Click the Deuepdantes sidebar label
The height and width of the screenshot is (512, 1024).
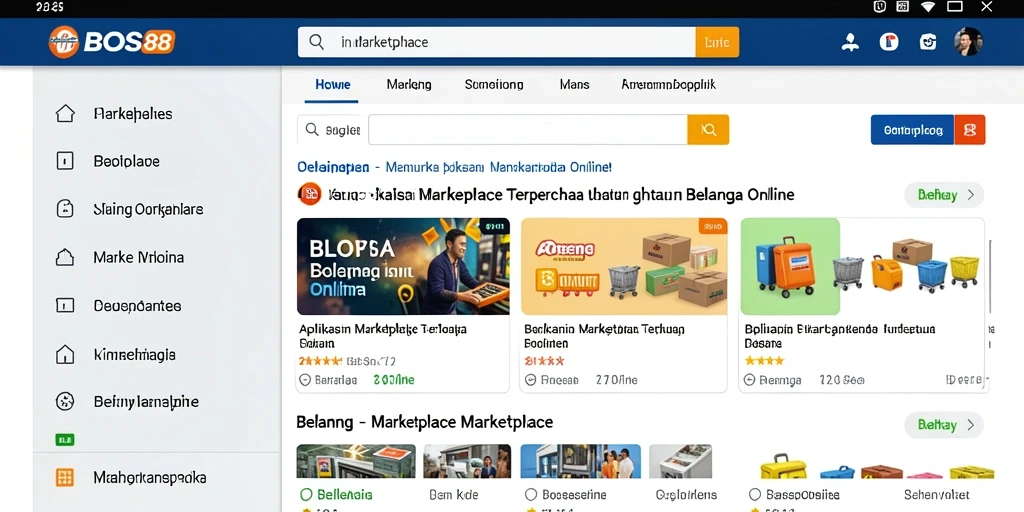click(137, 306)
